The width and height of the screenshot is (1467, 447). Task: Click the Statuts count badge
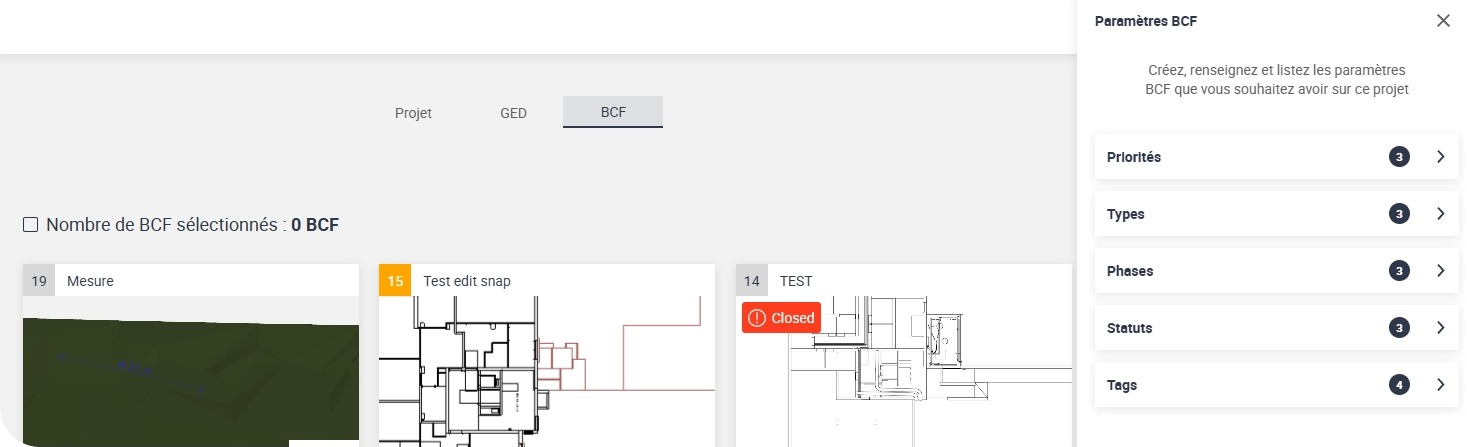click(x=1399, y=328)
